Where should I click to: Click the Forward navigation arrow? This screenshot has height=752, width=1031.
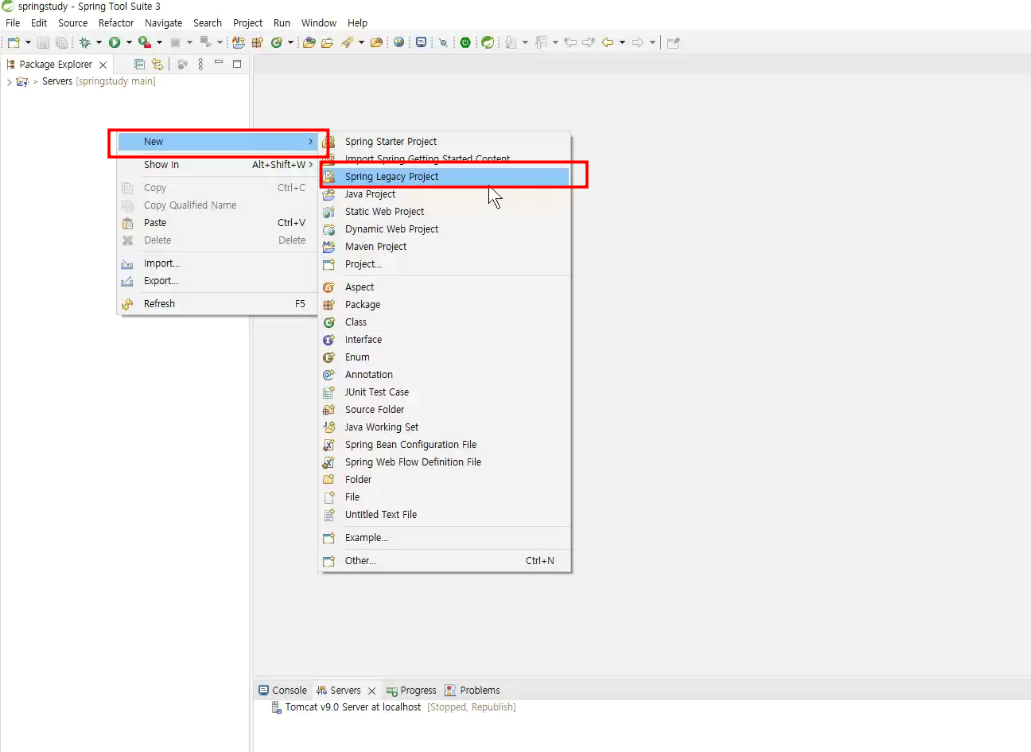tap(637, 43)
